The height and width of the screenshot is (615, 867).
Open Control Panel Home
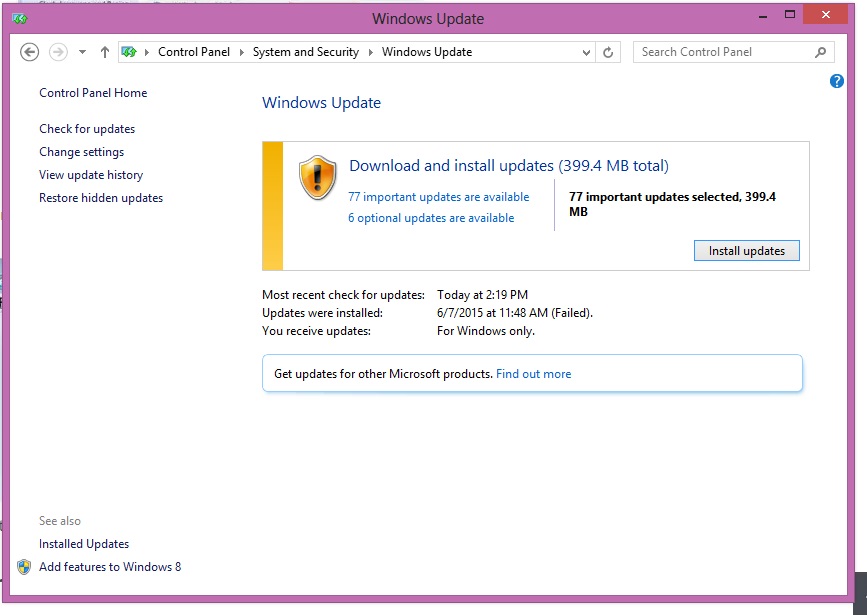(x=93, y=93)
